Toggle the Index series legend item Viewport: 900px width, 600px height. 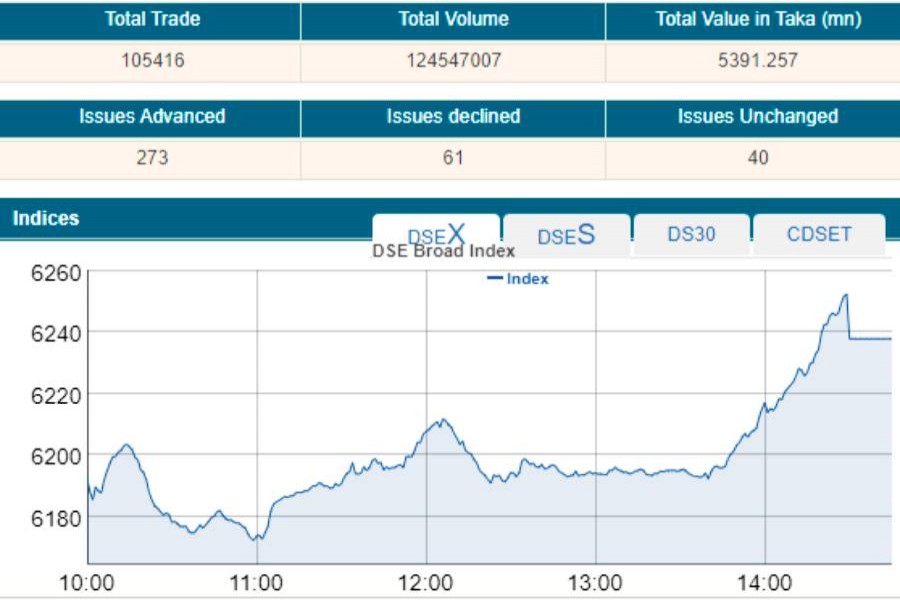518,279
